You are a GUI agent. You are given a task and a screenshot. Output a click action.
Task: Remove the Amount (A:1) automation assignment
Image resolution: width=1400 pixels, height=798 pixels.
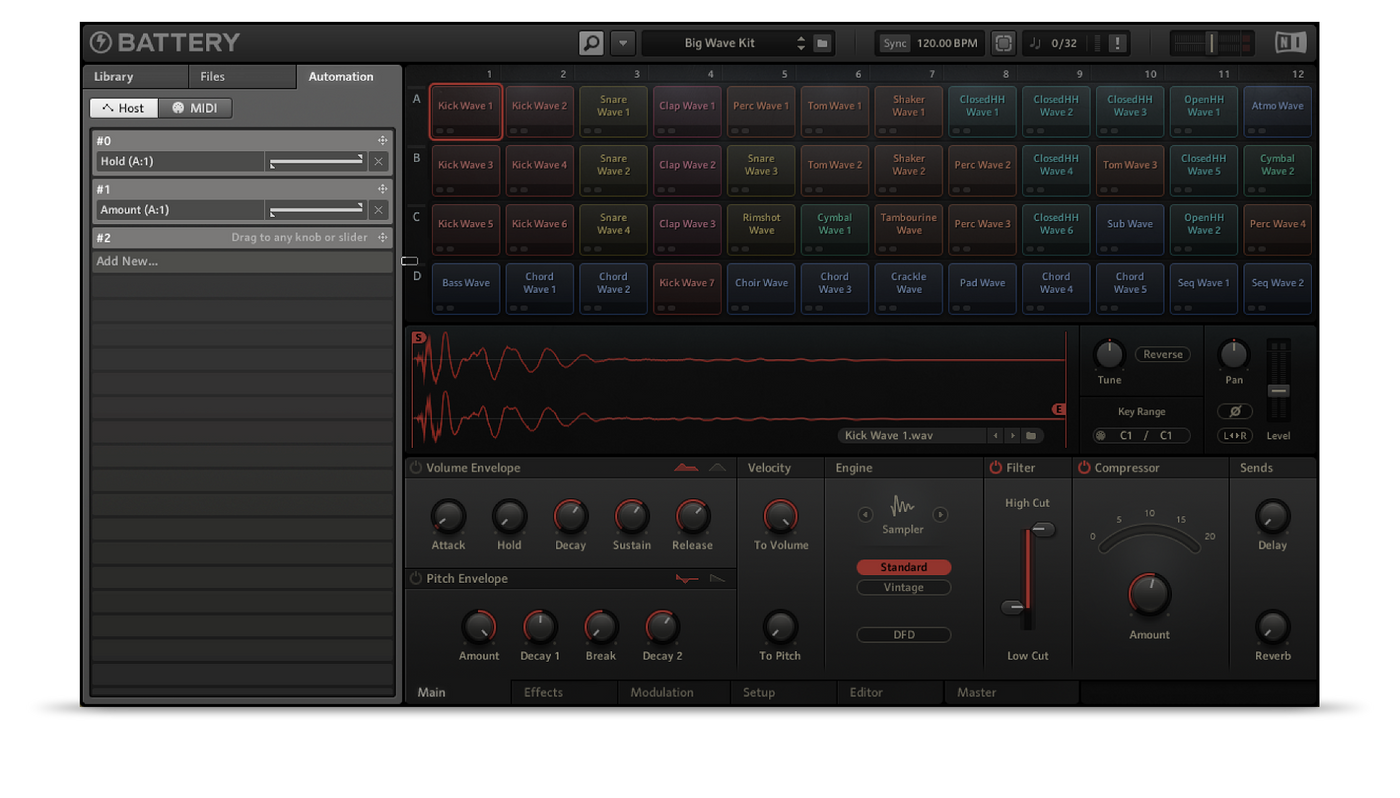coord(378,210)
